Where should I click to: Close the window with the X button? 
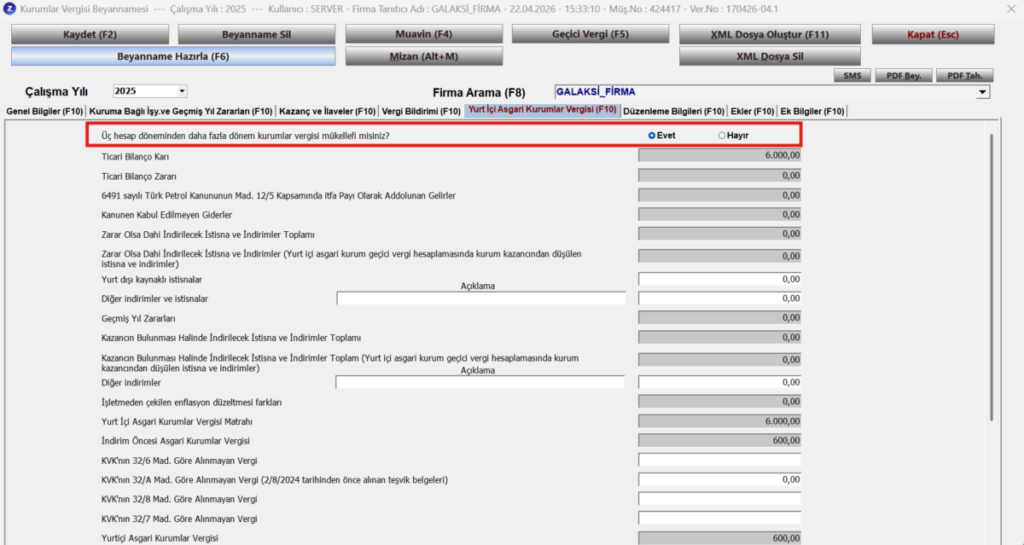pos(1011,9)
